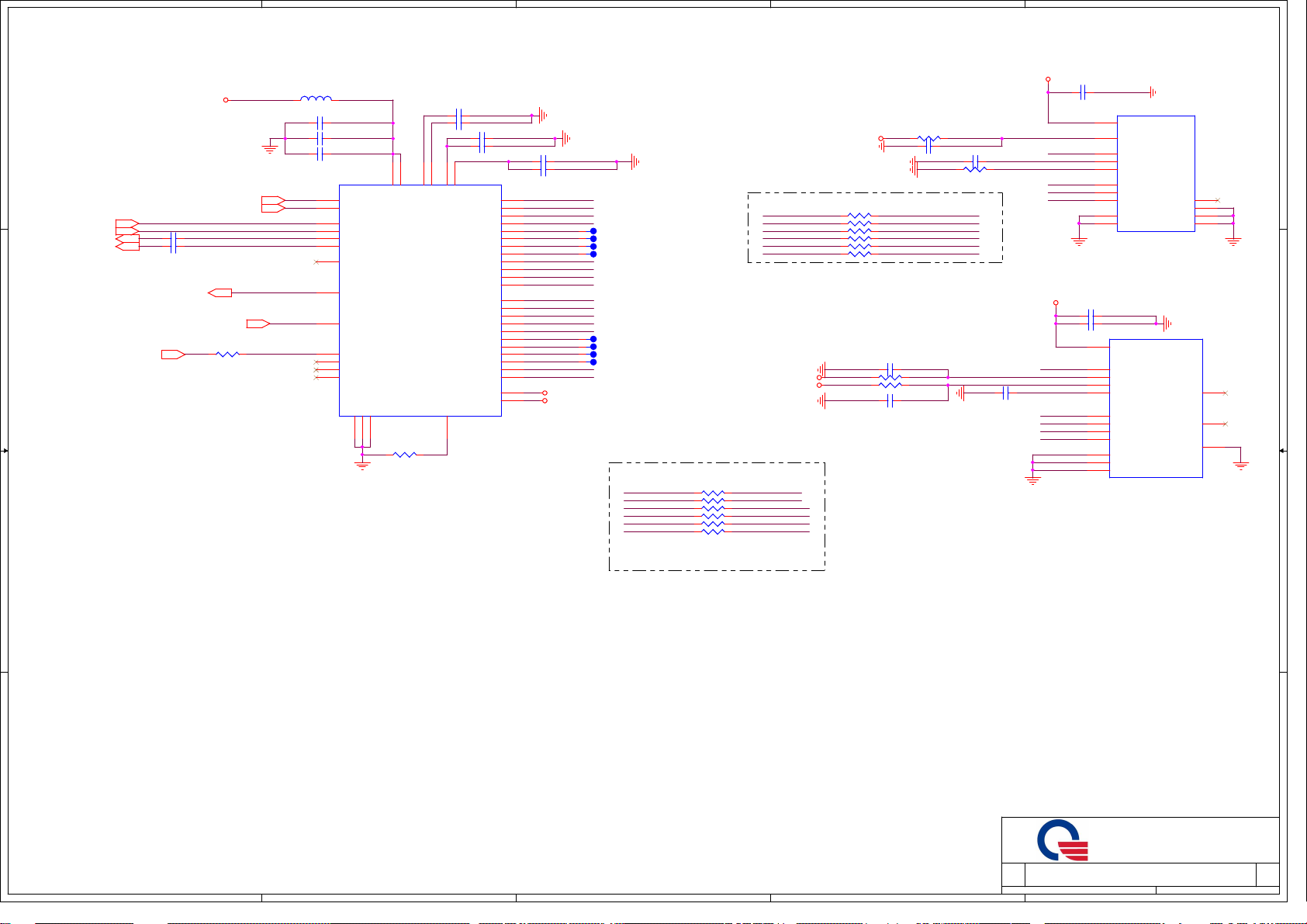The width and height of the screenshot is (1307, 924).
Task: Click the rightmost capacitor above the main IC
Action: click(543, 165)
